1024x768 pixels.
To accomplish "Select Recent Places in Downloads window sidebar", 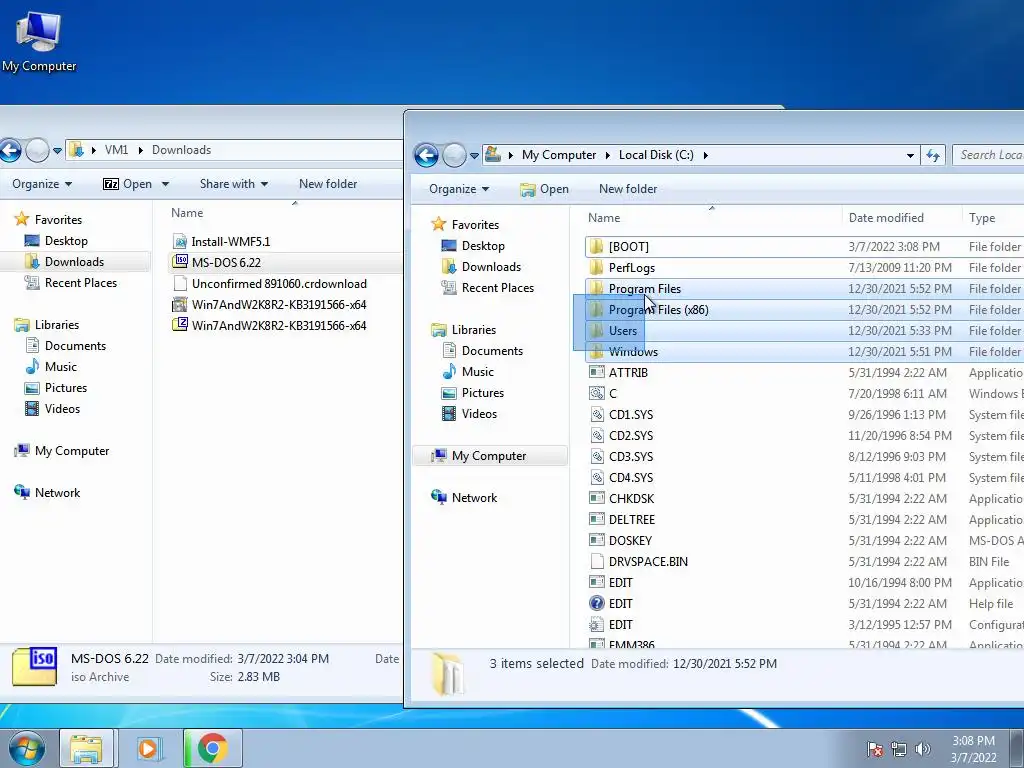I will pos(80,283).
